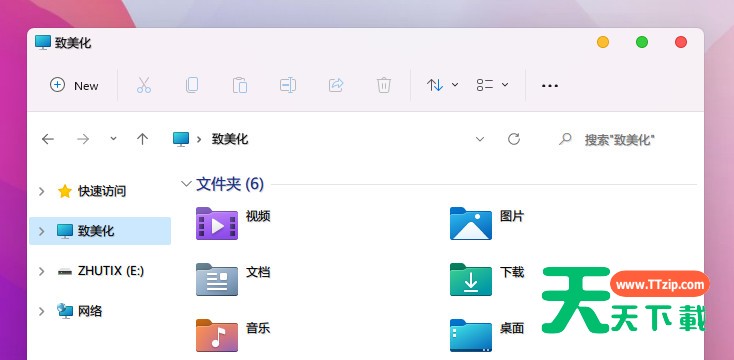
Task: Click the Cut scissors icon
Action: pyautogui.click(x=144, y=85)
